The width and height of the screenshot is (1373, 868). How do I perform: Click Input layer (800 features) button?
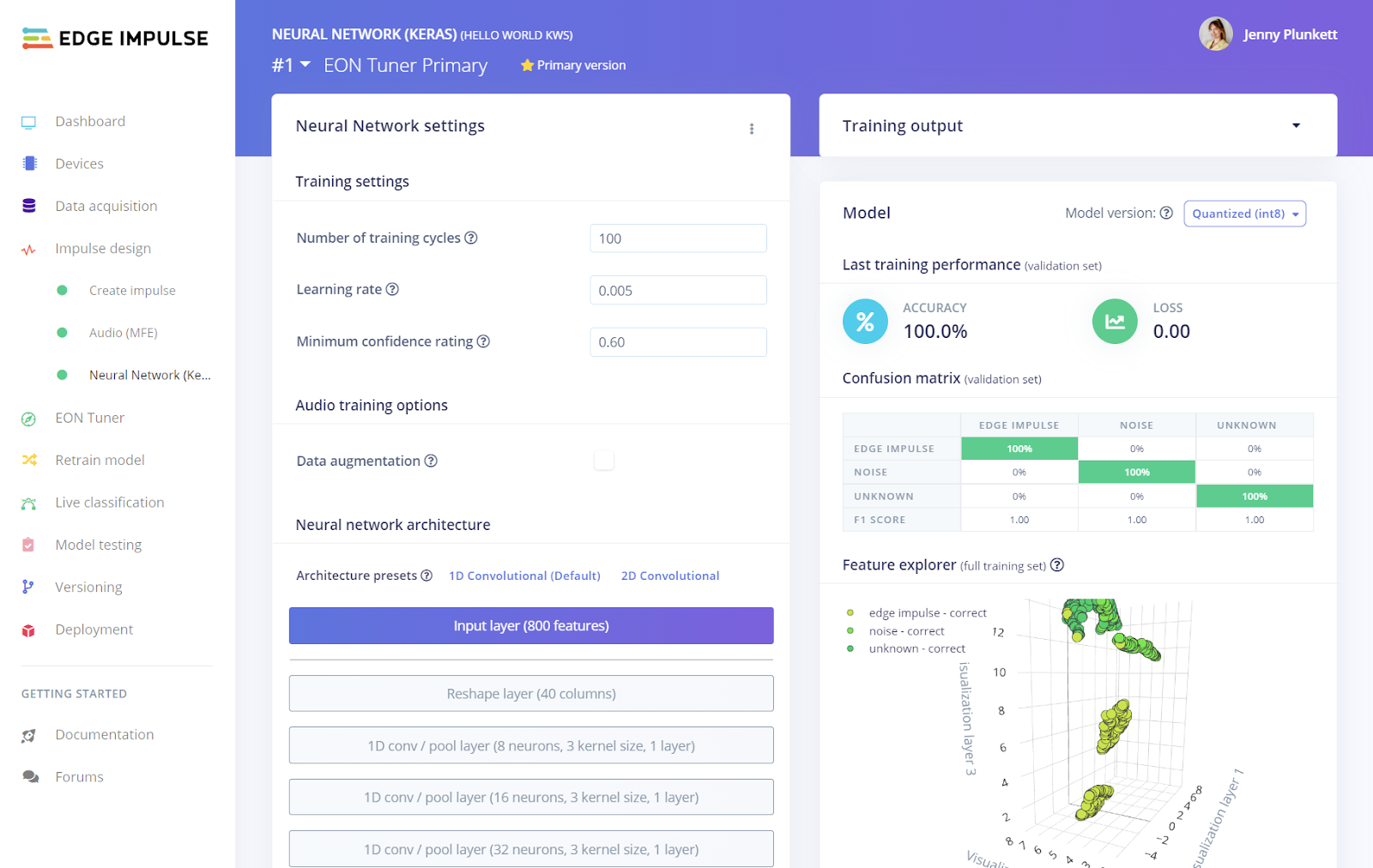(531, 625)
